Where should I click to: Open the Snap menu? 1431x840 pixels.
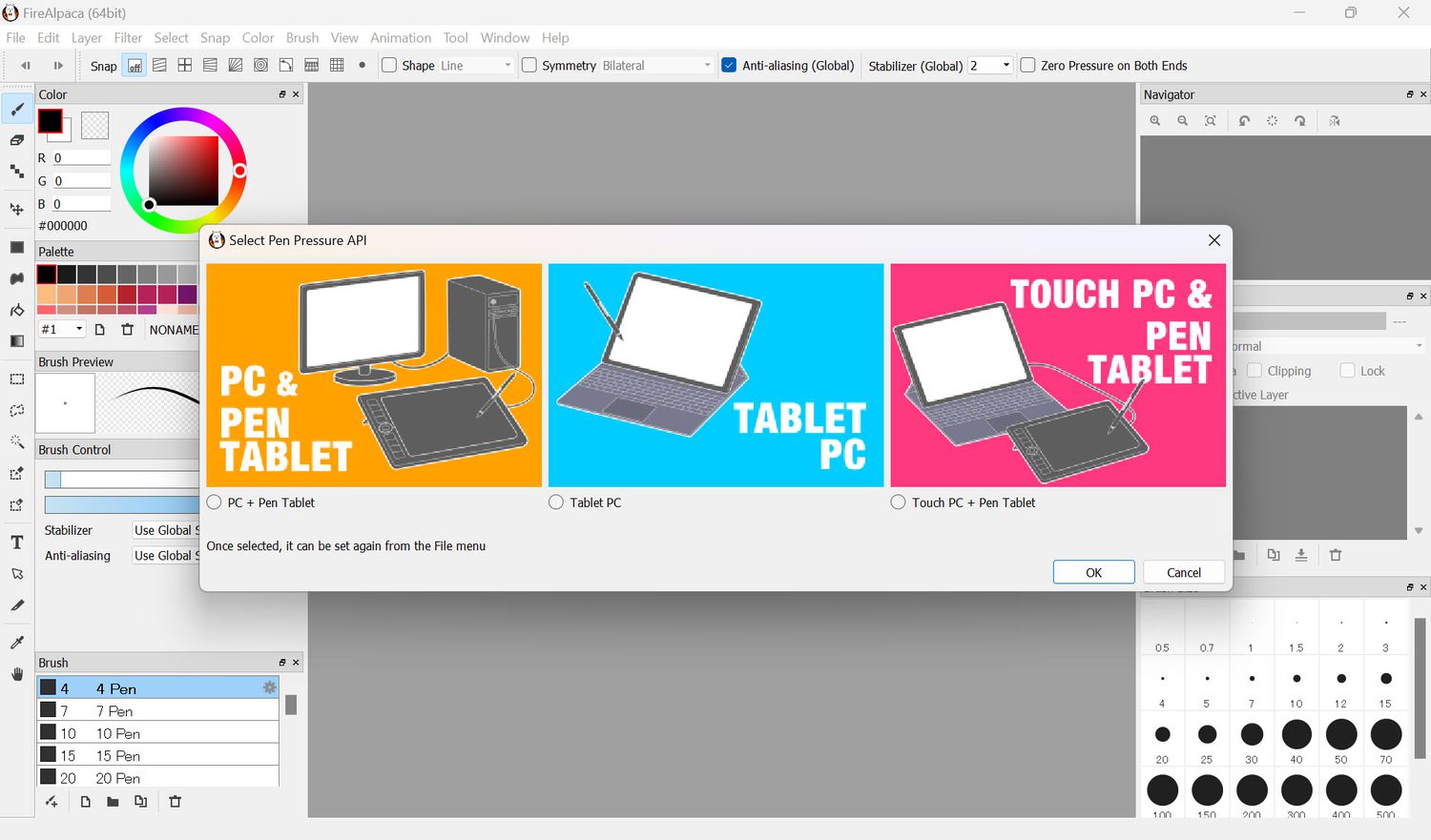pyautogui.click(x=215, y=38)
